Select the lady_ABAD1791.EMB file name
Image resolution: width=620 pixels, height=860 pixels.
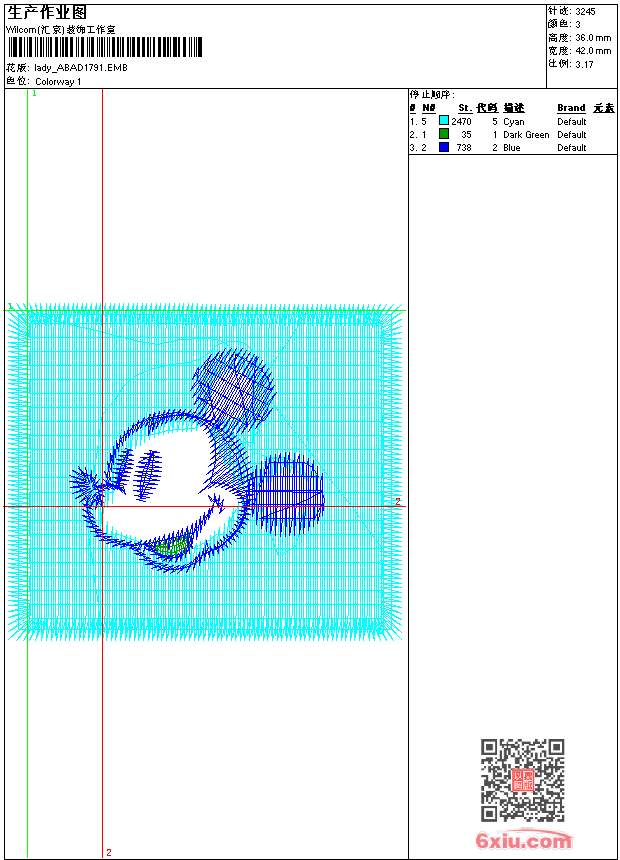tap(81, 68)
